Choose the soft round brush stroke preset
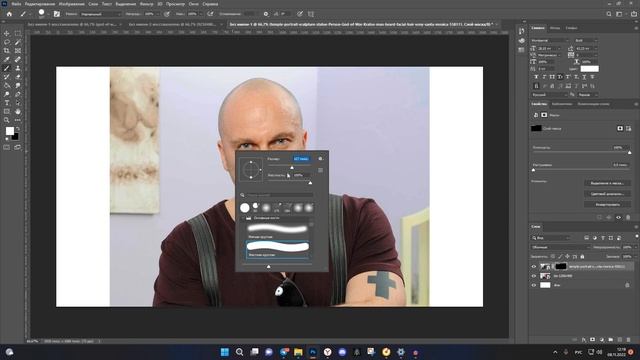This screenshot has height=360, width=640. click(278, 229)
